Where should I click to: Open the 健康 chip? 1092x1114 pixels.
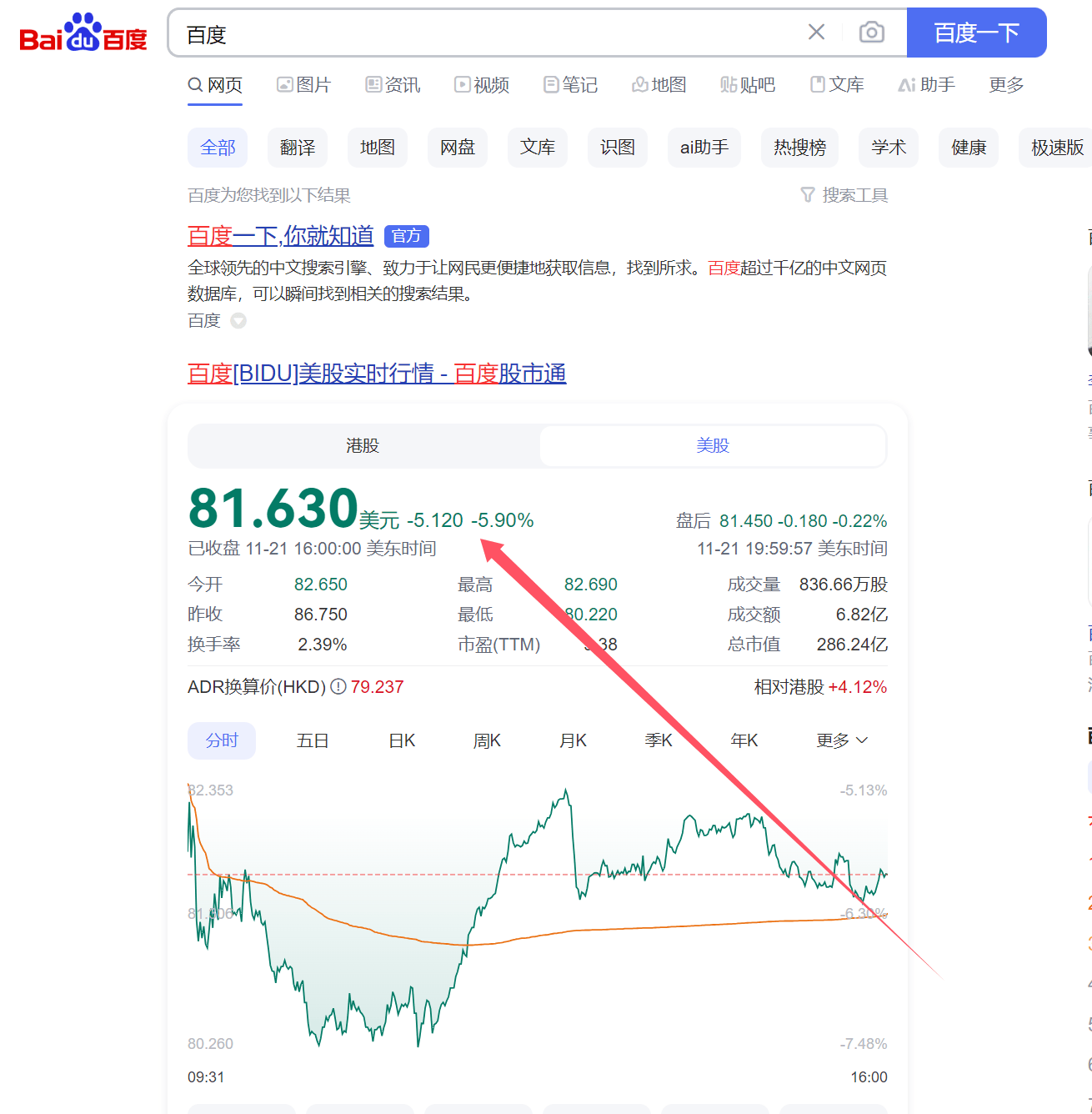click(x=969, y=148)
